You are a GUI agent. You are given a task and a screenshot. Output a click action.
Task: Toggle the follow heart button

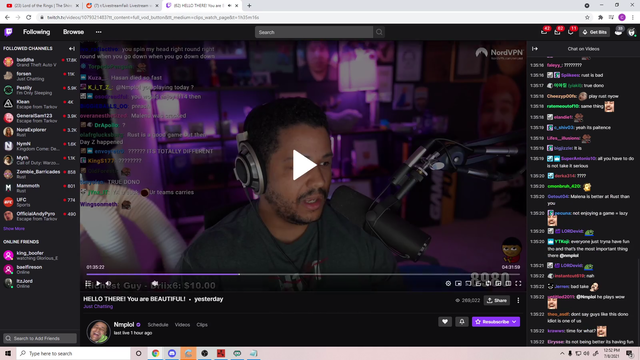point(445,322)
